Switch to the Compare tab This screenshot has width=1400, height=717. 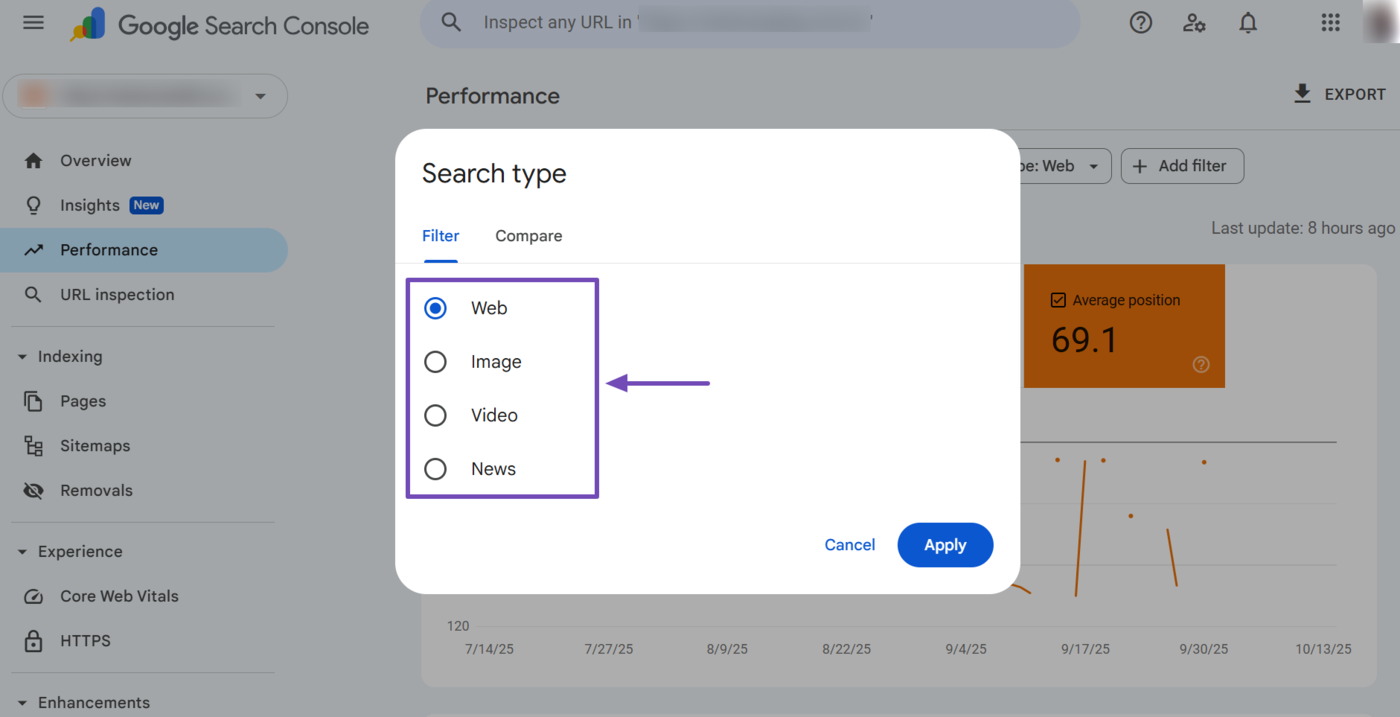pos(528,236)
